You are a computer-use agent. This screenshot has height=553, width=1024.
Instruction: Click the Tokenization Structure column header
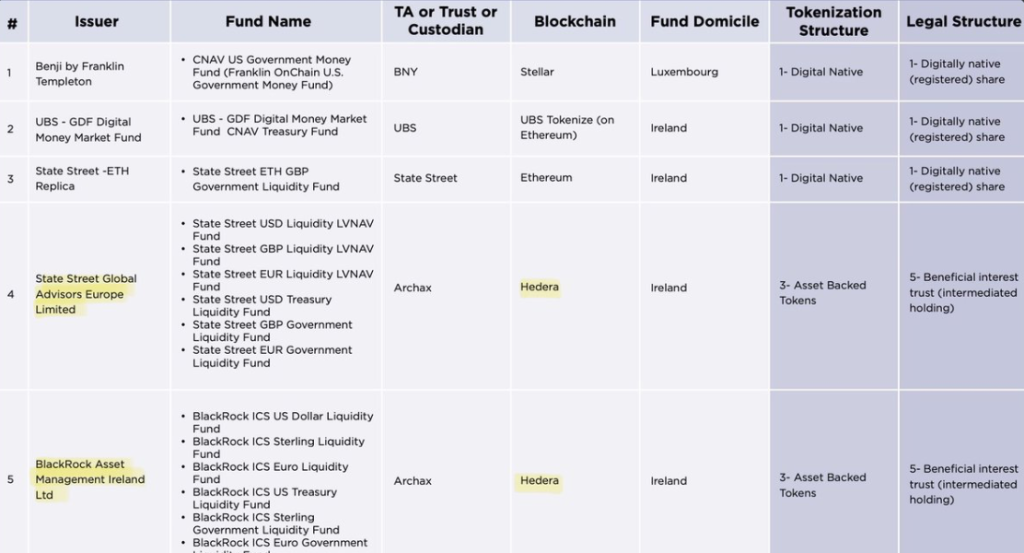pyautogui.click(x=834, y=21)
